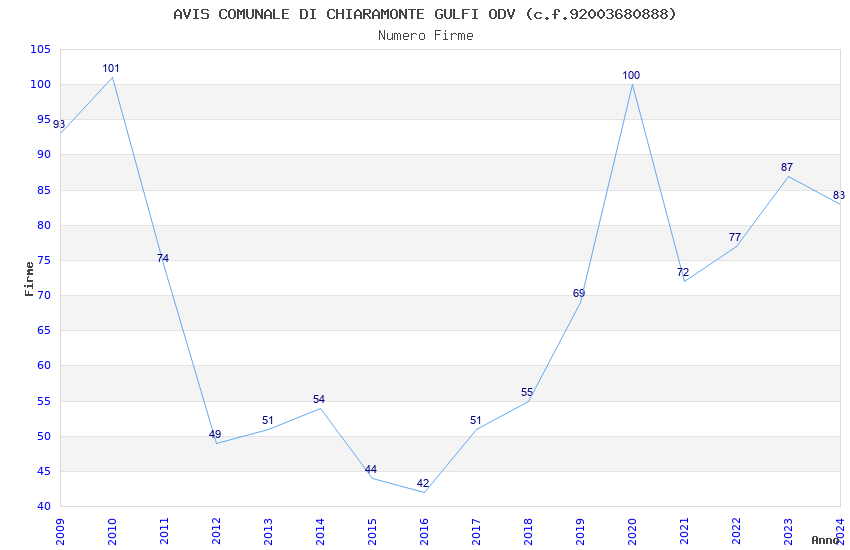Select the x-axis year label 2018
Image resolution: width=850 pixels, height=550 pixels.
coord(528,531)
